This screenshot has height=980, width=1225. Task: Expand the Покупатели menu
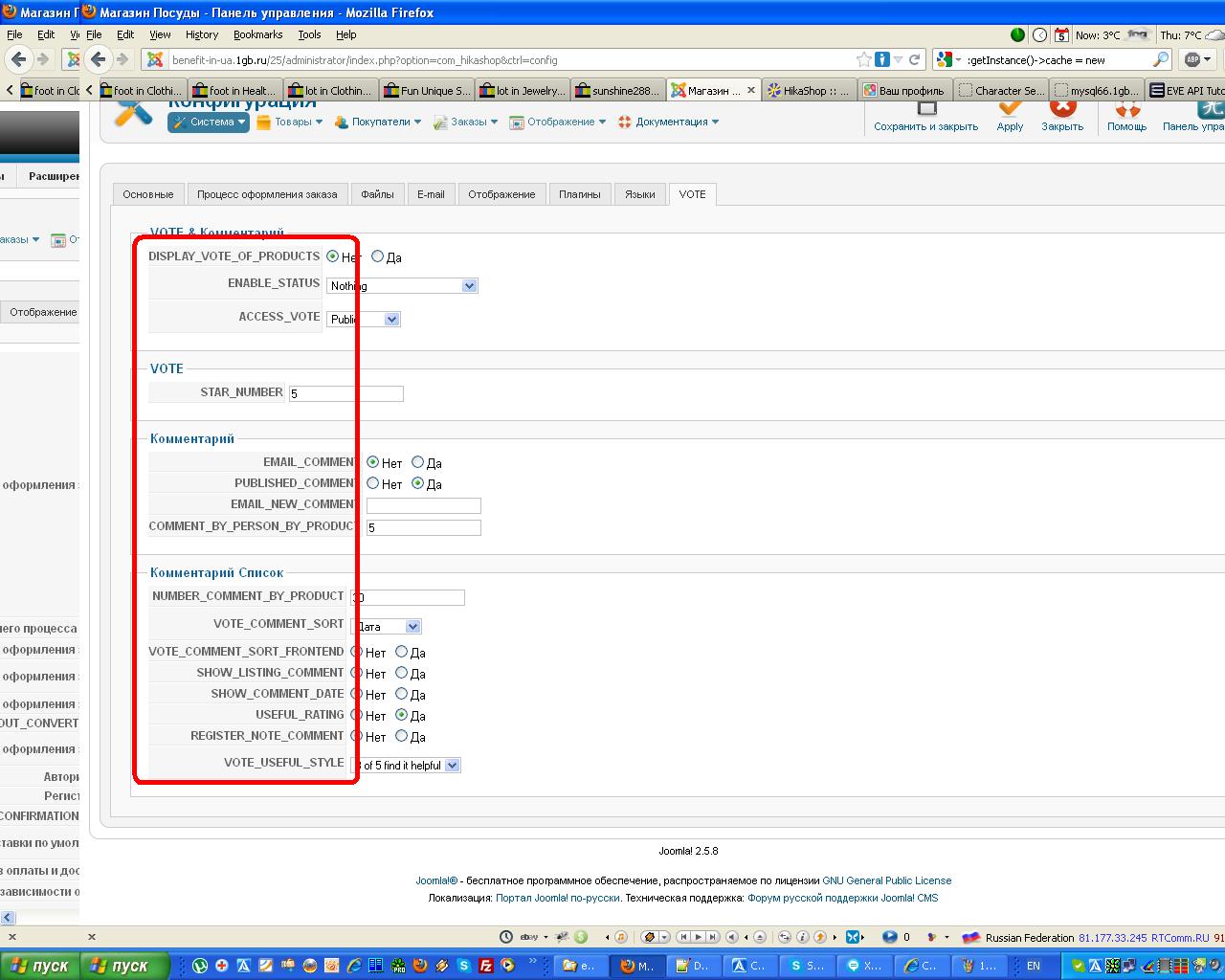377,122
